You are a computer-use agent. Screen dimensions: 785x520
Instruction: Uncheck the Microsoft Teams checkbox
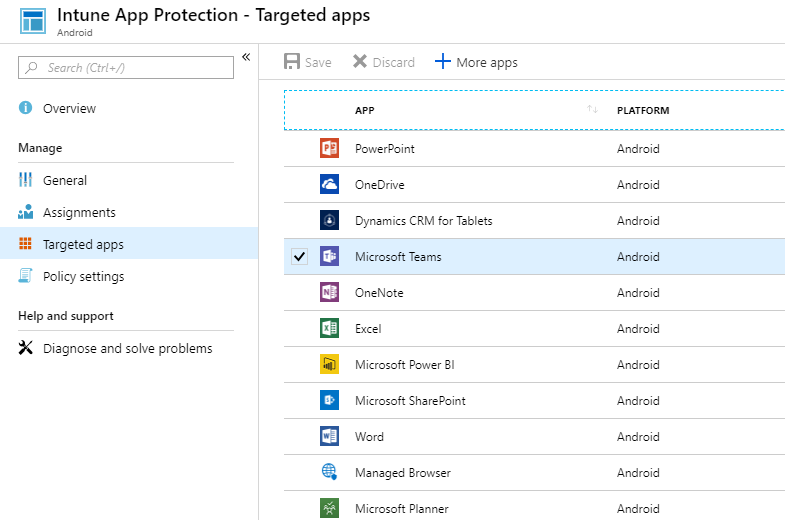299,257
